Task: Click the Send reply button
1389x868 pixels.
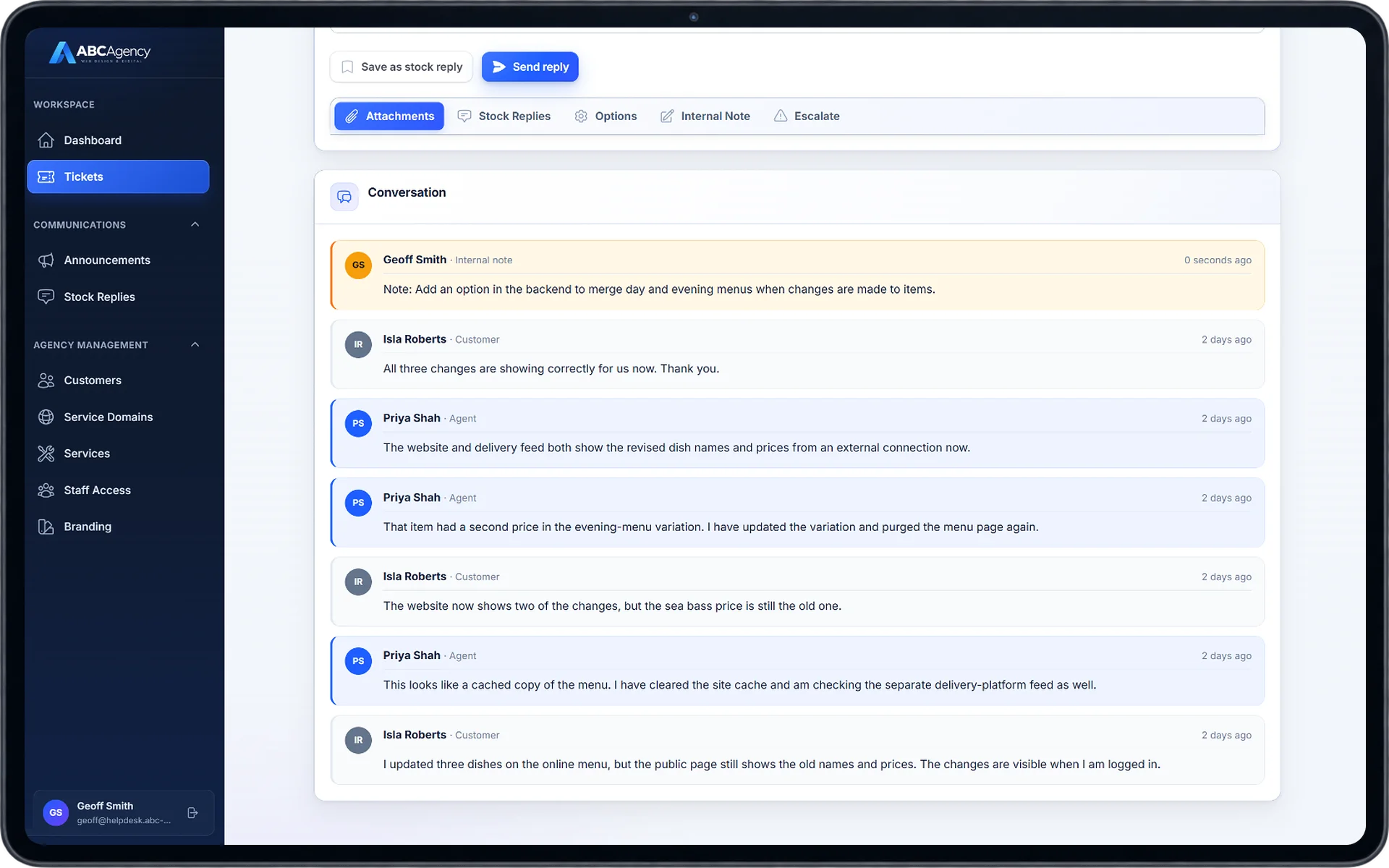Action: pos(530,67)
